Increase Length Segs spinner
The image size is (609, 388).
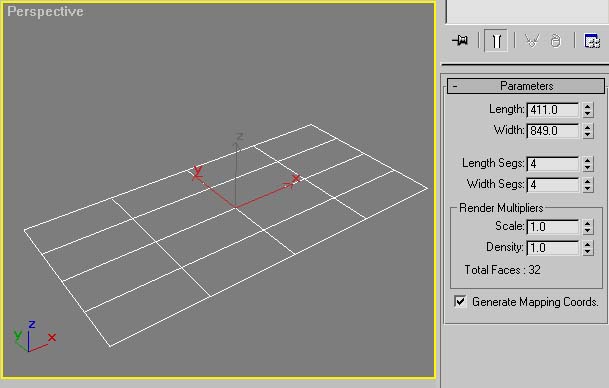(x=588, y=160)
